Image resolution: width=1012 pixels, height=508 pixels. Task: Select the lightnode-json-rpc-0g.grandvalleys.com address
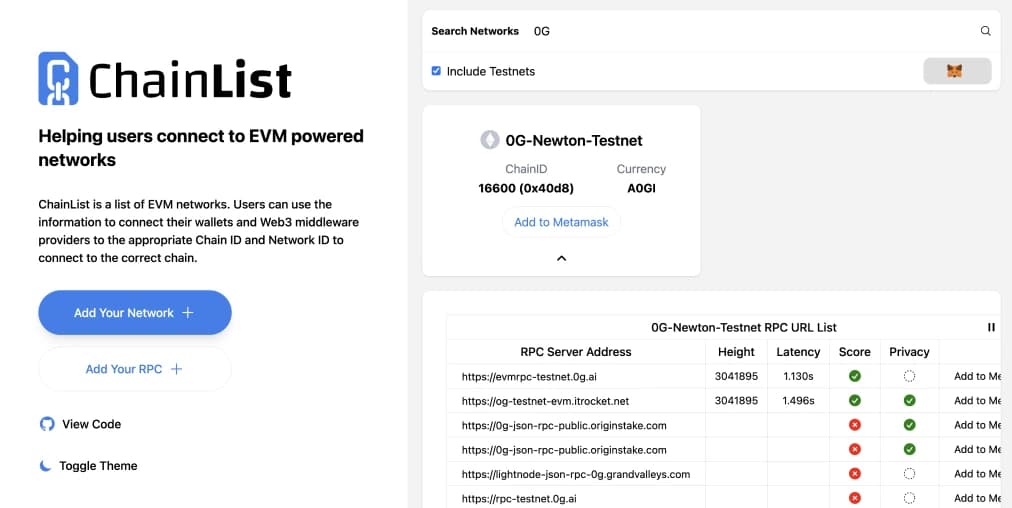[576, 474]
